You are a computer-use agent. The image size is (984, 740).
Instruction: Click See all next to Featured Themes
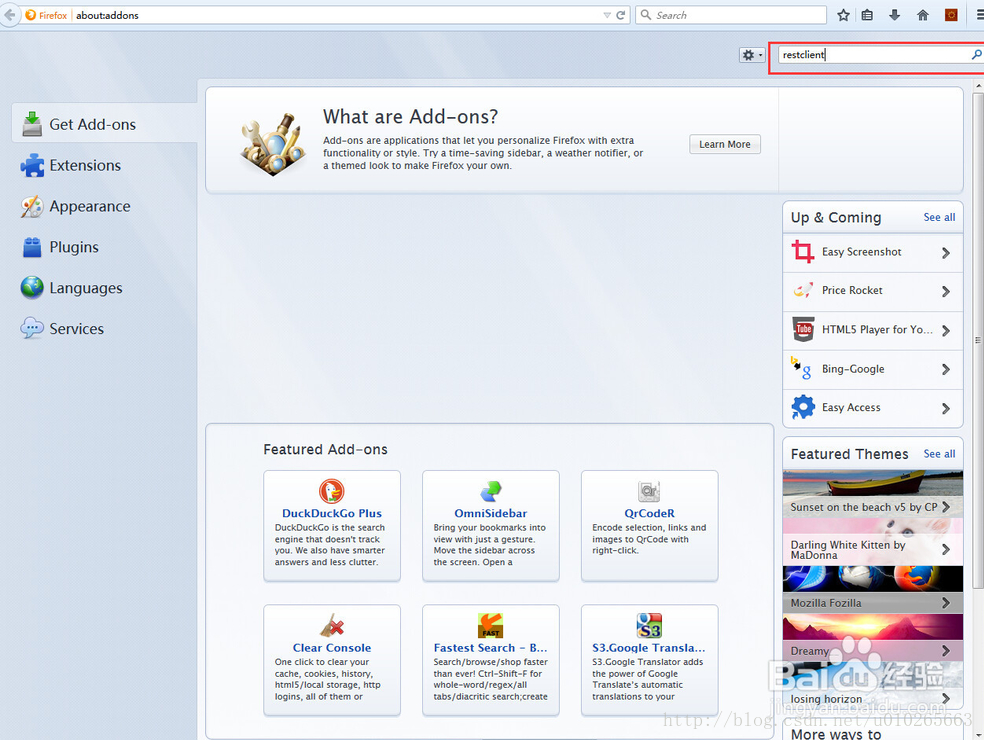(x=939, y=454)
